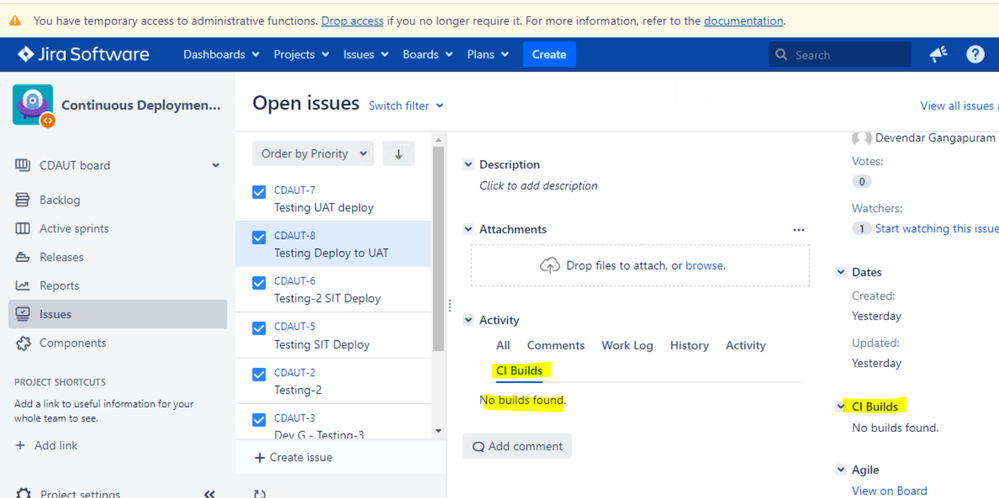Click the refresh icon below issue list
Screen dimensions: 999x498
pyautogui.click(x=259, y=494)
